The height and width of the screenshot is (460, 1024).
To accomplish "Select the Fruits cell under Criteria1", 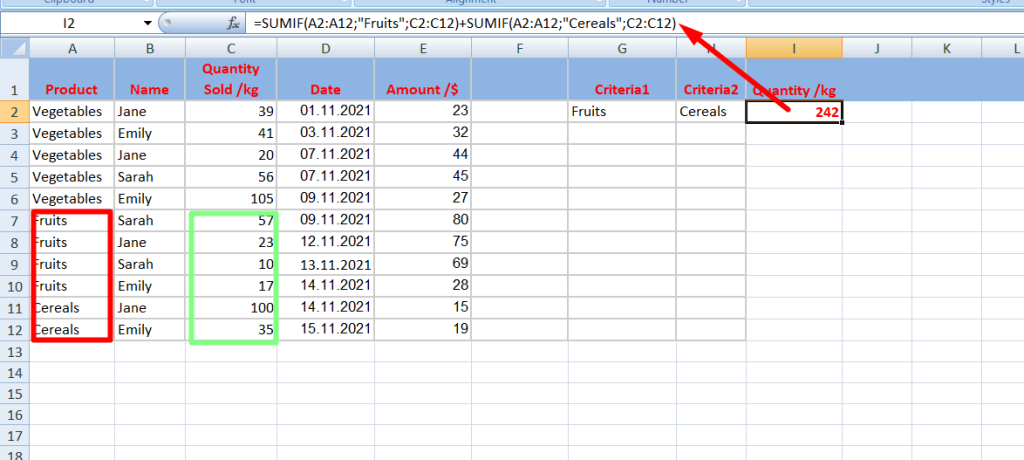I will click(x=622, y=111).
